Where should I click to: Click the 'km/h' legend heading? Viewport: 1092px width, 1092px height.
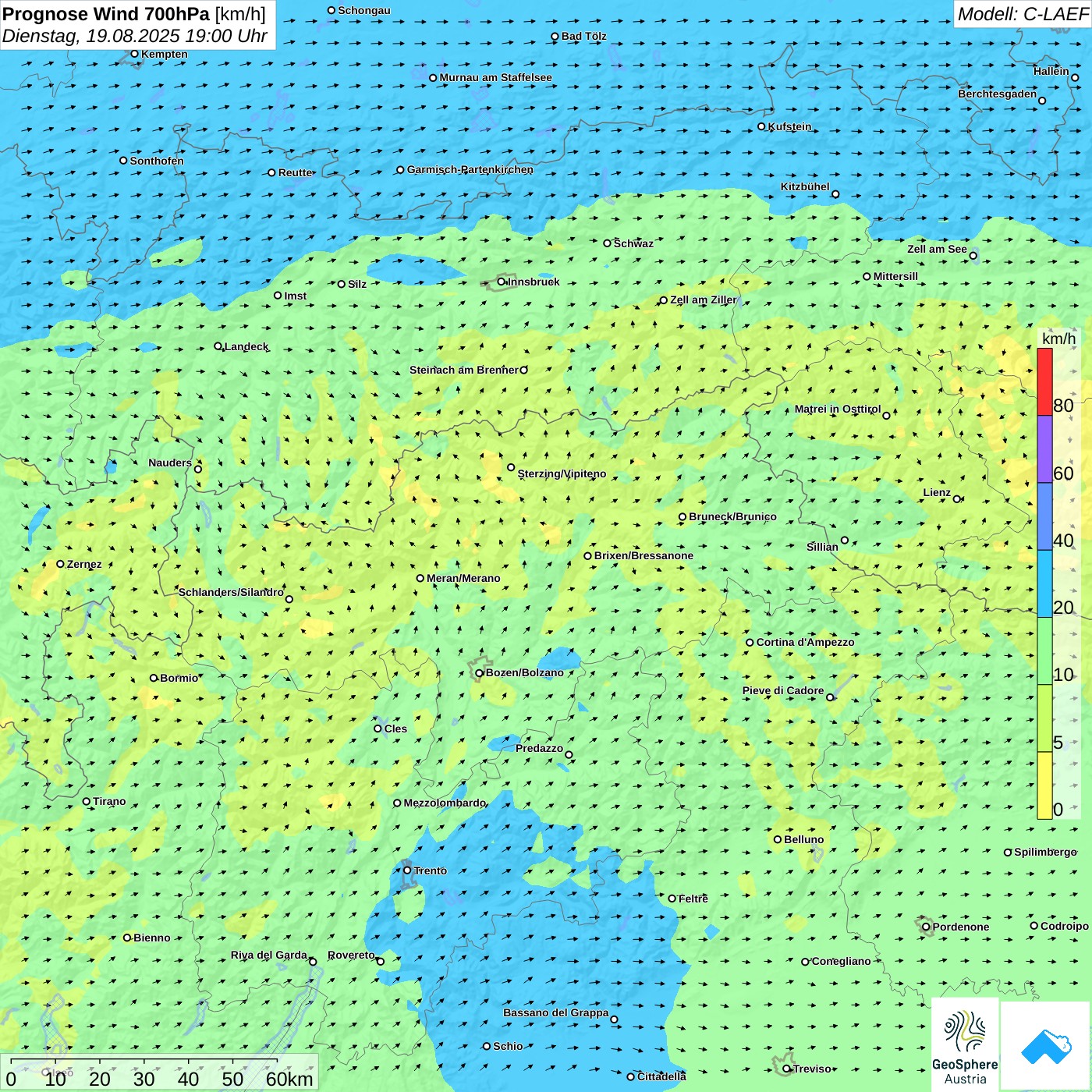click(x=1059, y=339)
